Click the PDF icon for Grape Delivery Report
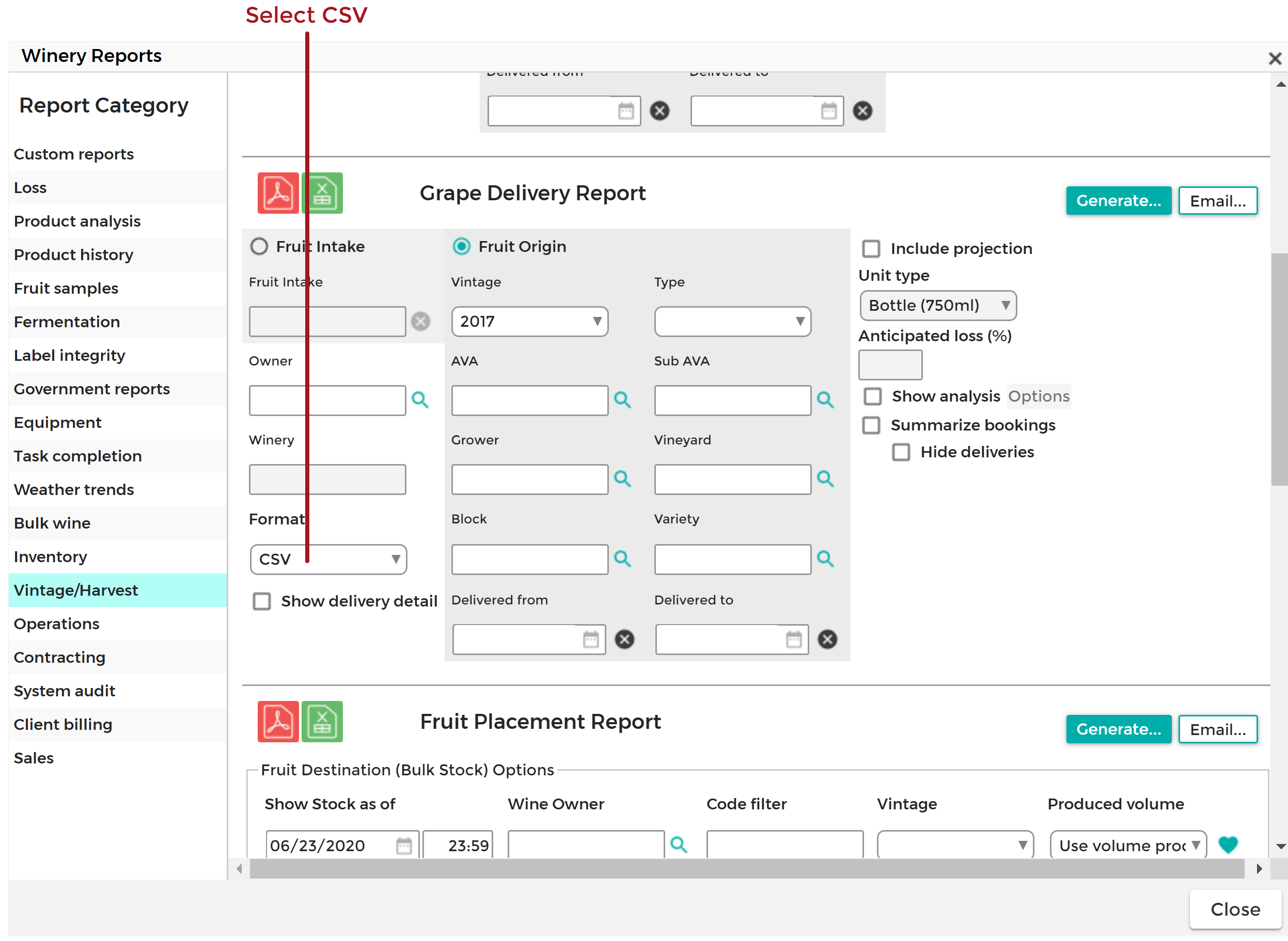The width and height of the screenshot is (1288, 941). click(x=278, y=193)
